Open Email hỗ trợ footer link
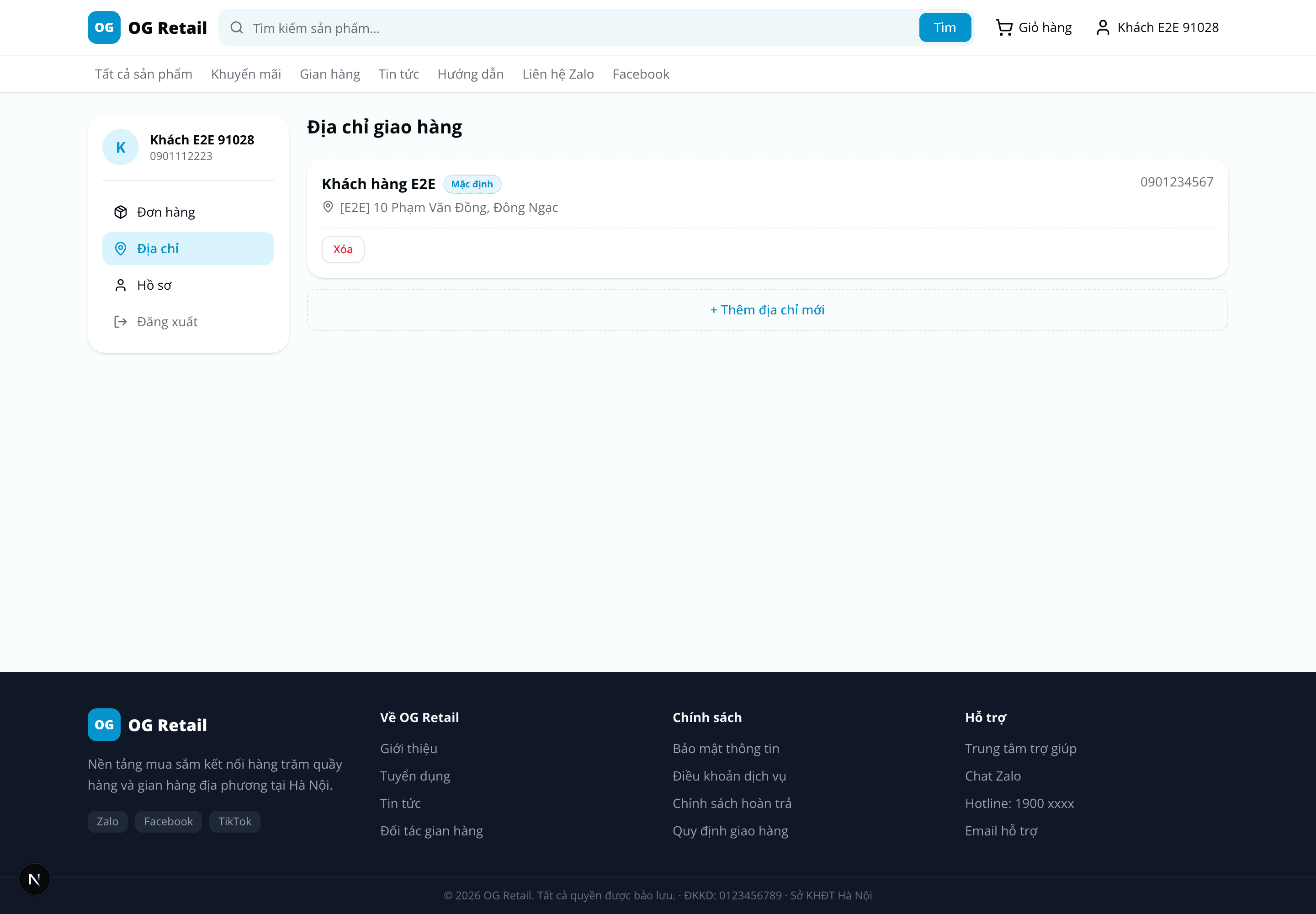Viewport: 1316px width, 914px height. click(x=1002, y=831)
